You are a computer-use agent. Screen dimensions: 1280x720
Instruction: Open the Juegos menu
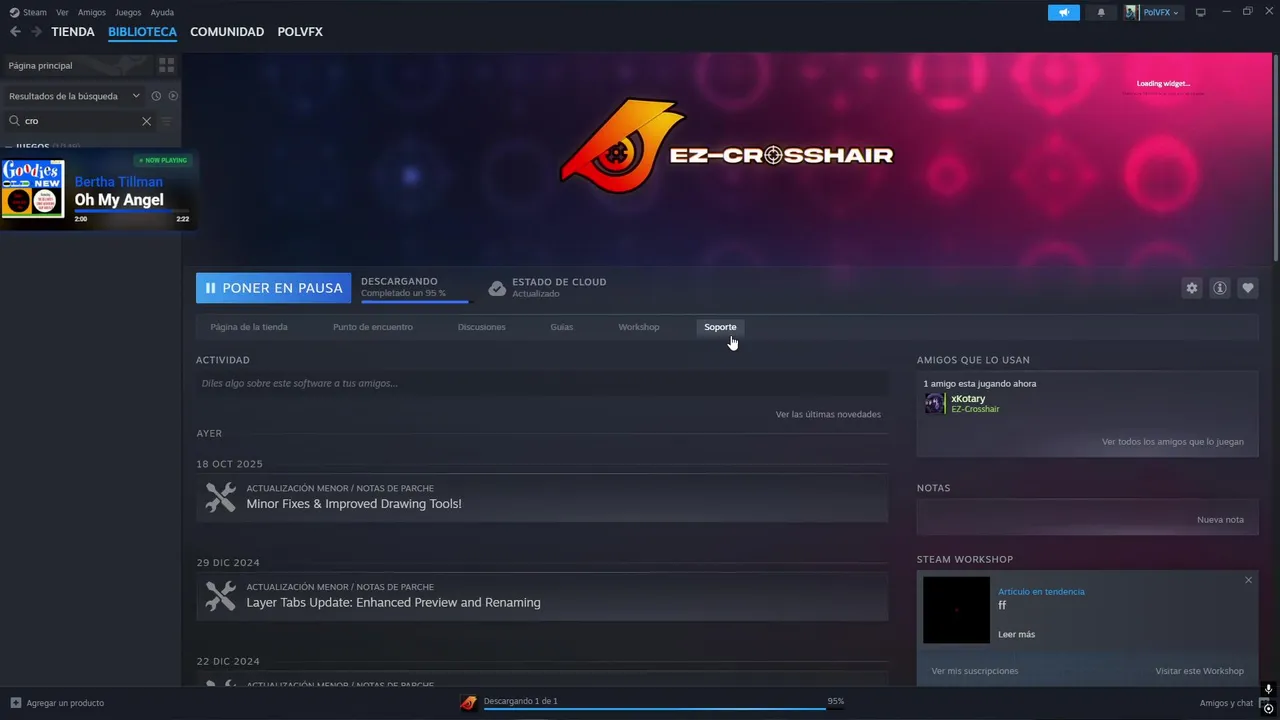(x=128, y=12)
